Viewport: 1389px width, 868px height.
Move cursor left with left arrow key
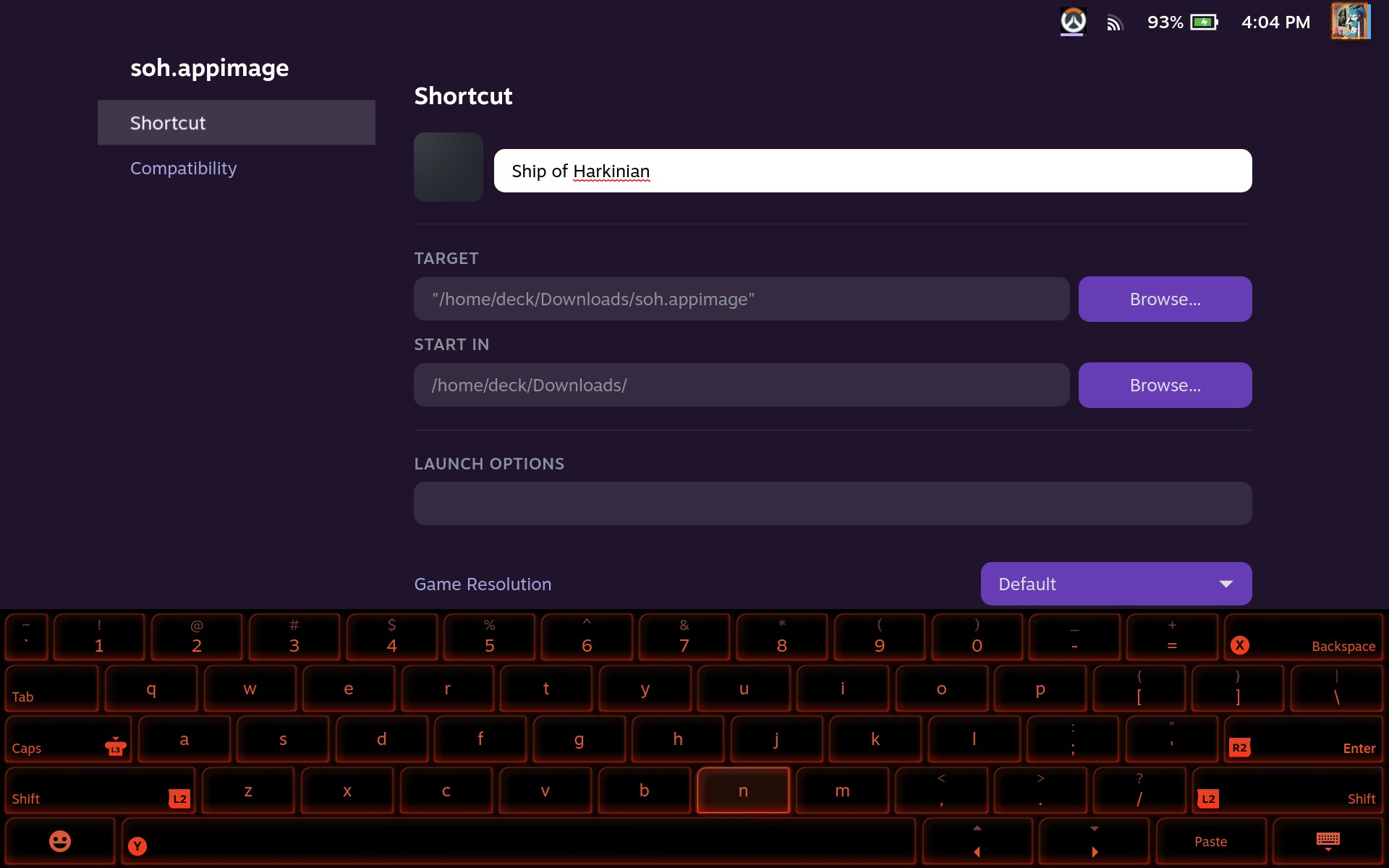click(977, 841)
